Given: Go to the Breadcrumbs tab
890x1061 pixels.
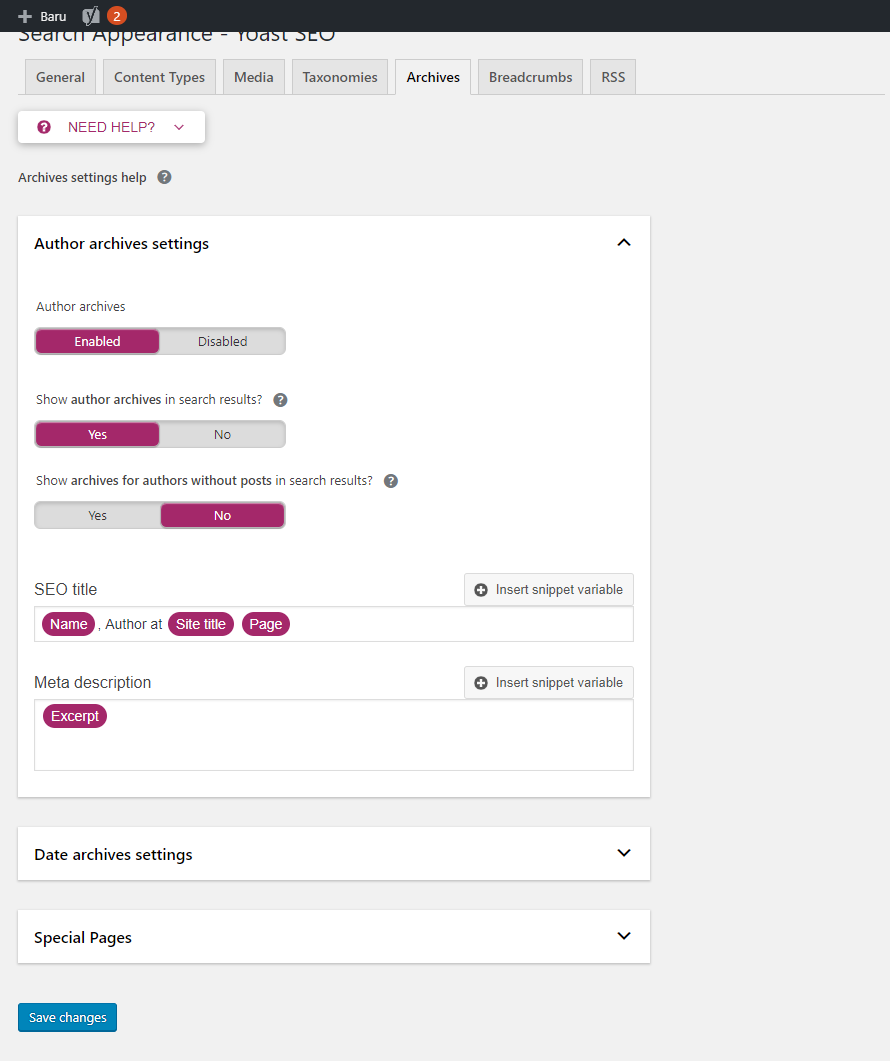Looking at the screenshot, I should coord(531,77).
